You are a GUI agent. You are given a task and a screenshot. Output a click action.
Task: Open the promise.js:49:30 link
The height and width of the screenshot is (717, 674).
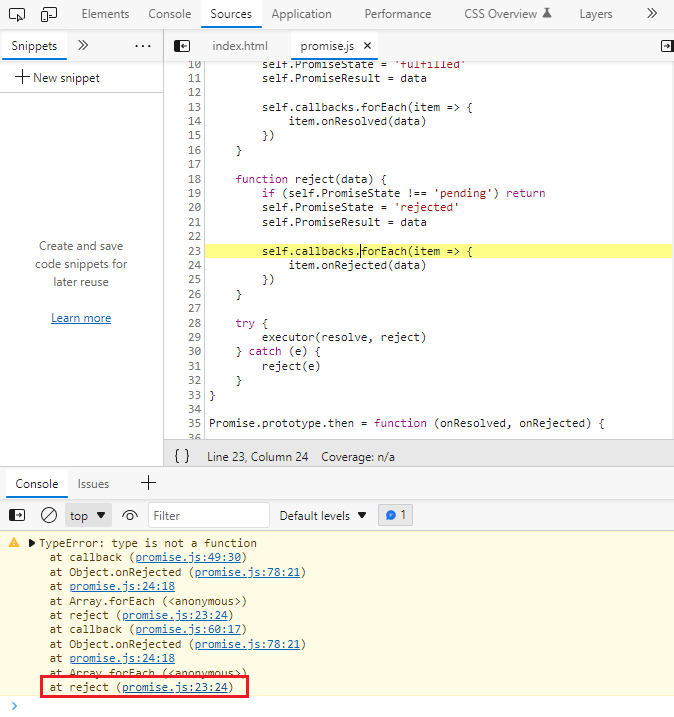pyautogui.click(x=188, y=557)
